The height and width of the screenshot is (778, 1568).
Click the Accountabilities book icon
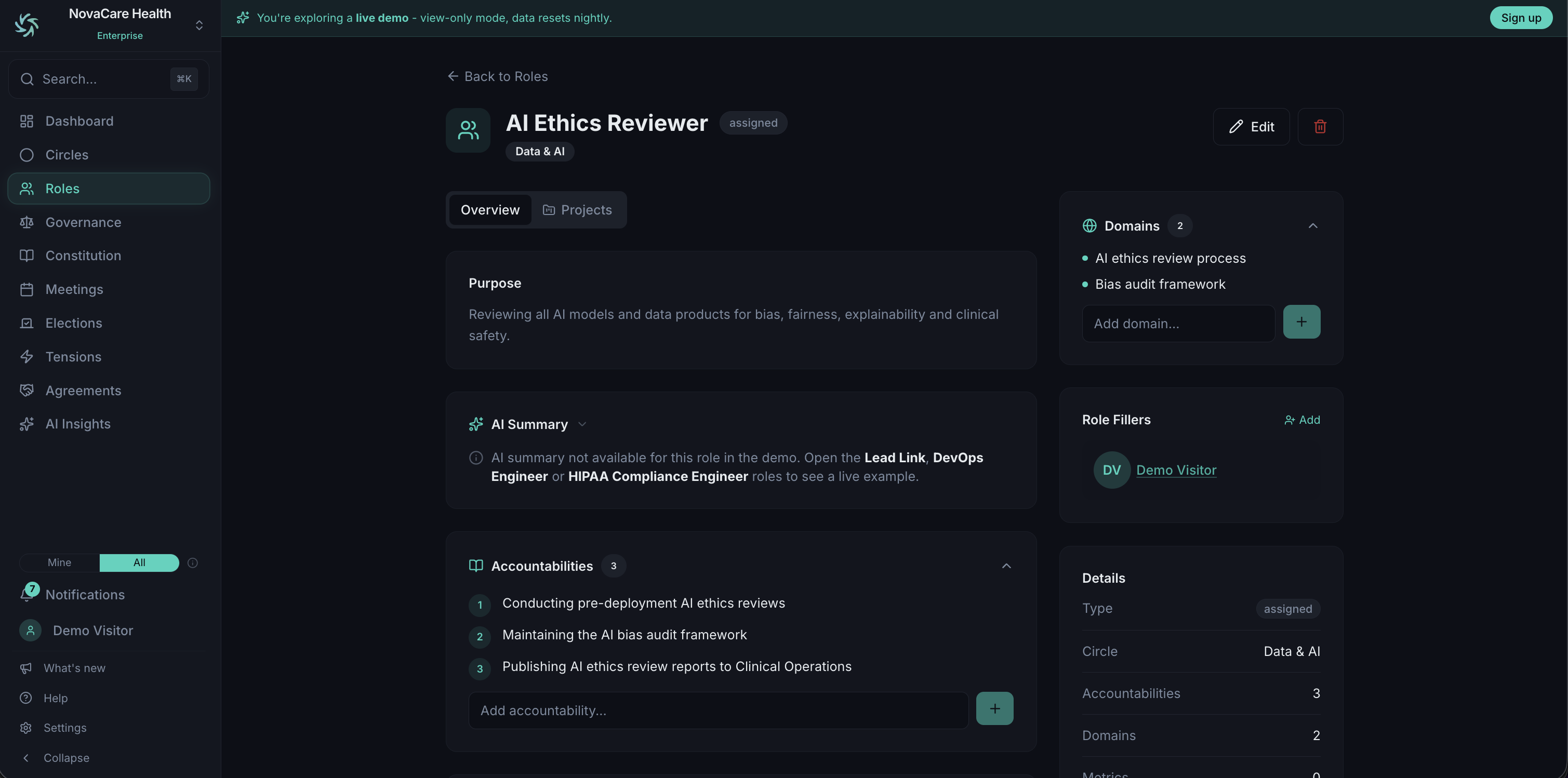(x=476, y=566)
